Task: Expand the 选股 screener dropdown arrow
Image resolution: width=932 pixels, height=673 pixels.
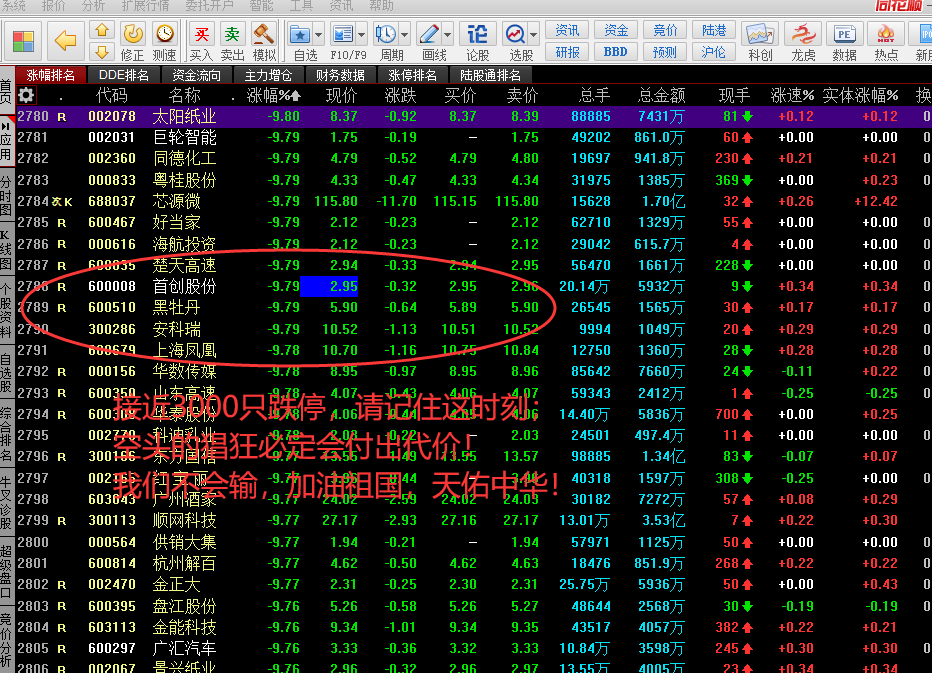Action: click(534, 35)
